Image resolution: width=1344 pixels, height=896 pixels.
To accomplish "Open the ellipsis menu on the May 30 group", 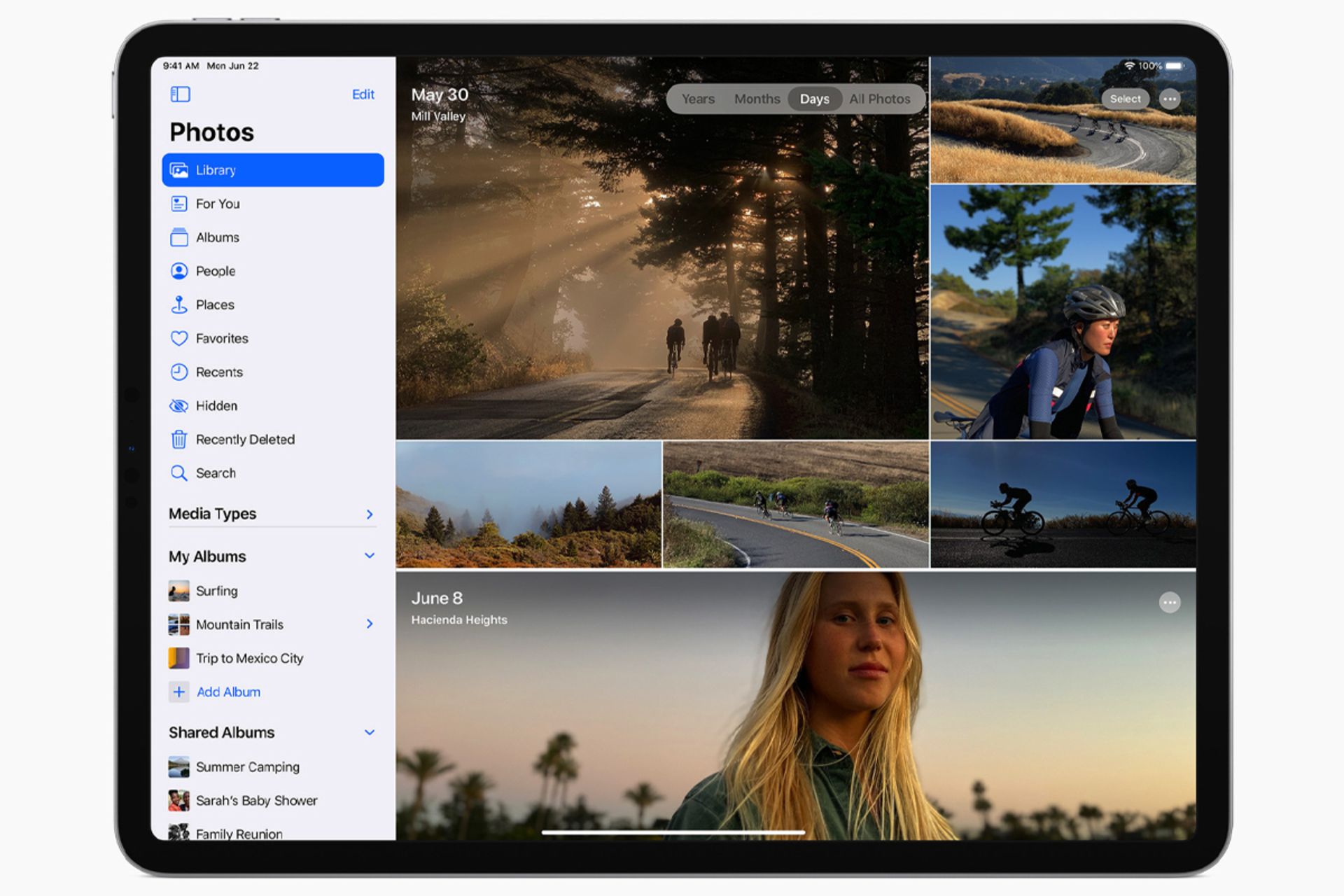I will (x=1170, y=99).
